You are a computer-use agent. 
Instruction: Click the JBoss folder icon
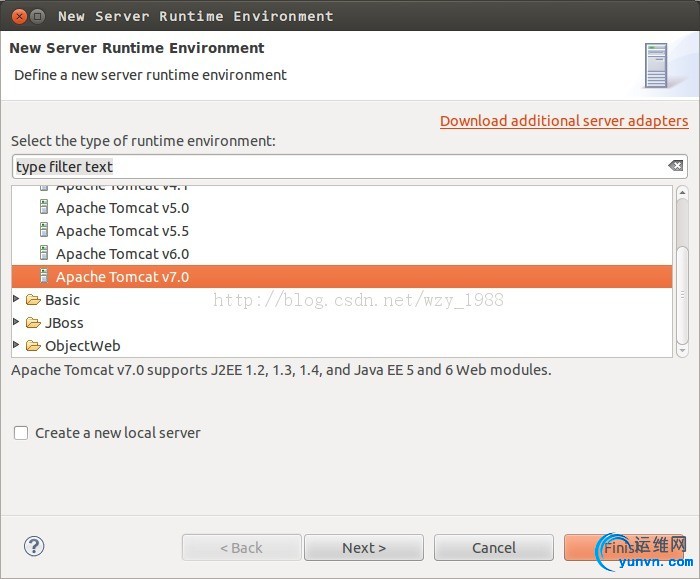(x=33, y=323)
